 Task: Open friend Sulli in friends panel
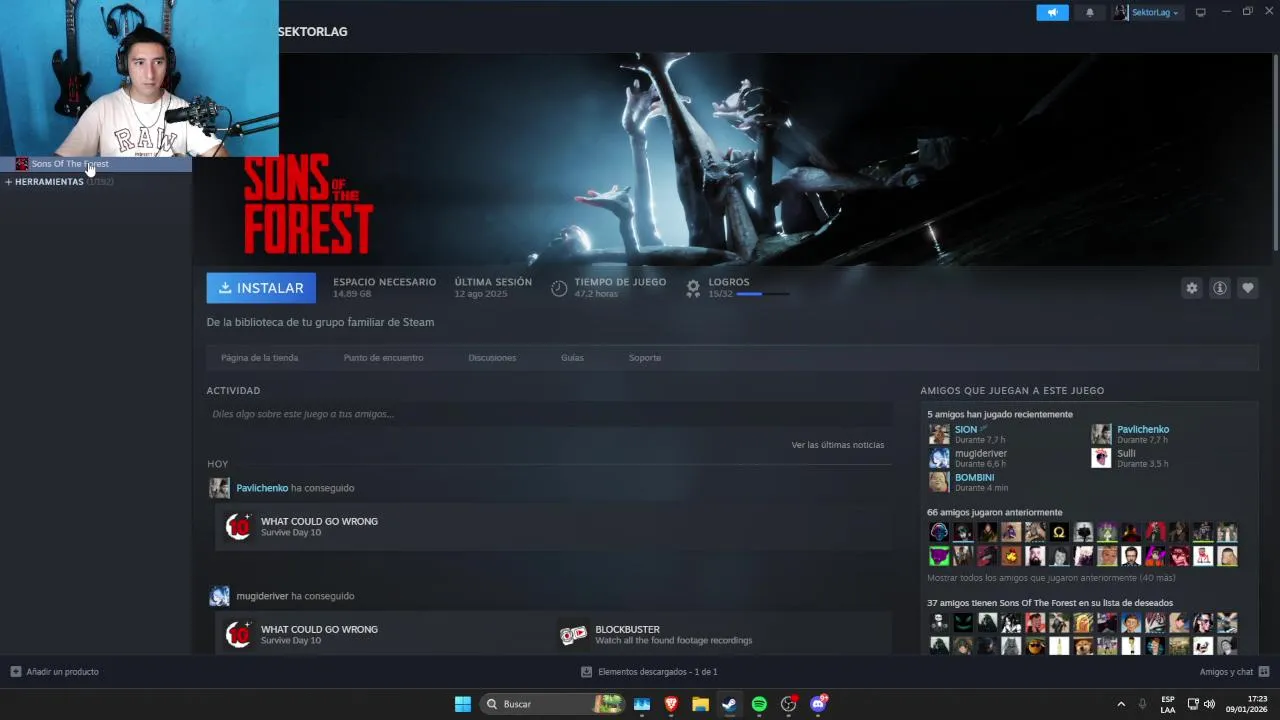pyautogui.click(x=1126, y=454)
